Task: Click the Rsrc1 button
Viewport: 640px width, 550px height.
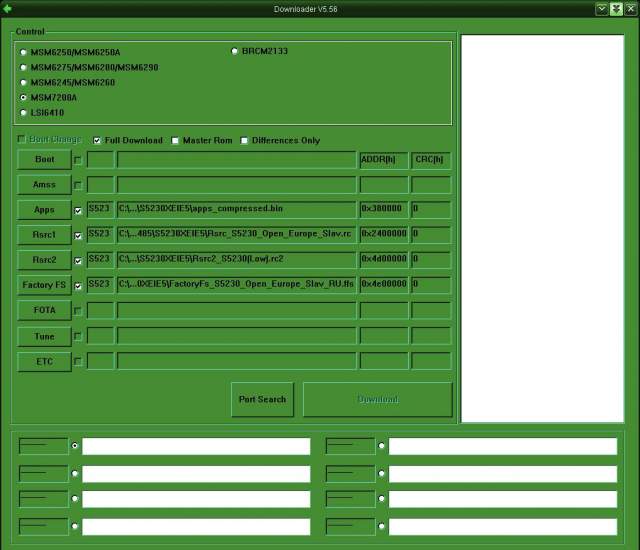Action: 44,235
